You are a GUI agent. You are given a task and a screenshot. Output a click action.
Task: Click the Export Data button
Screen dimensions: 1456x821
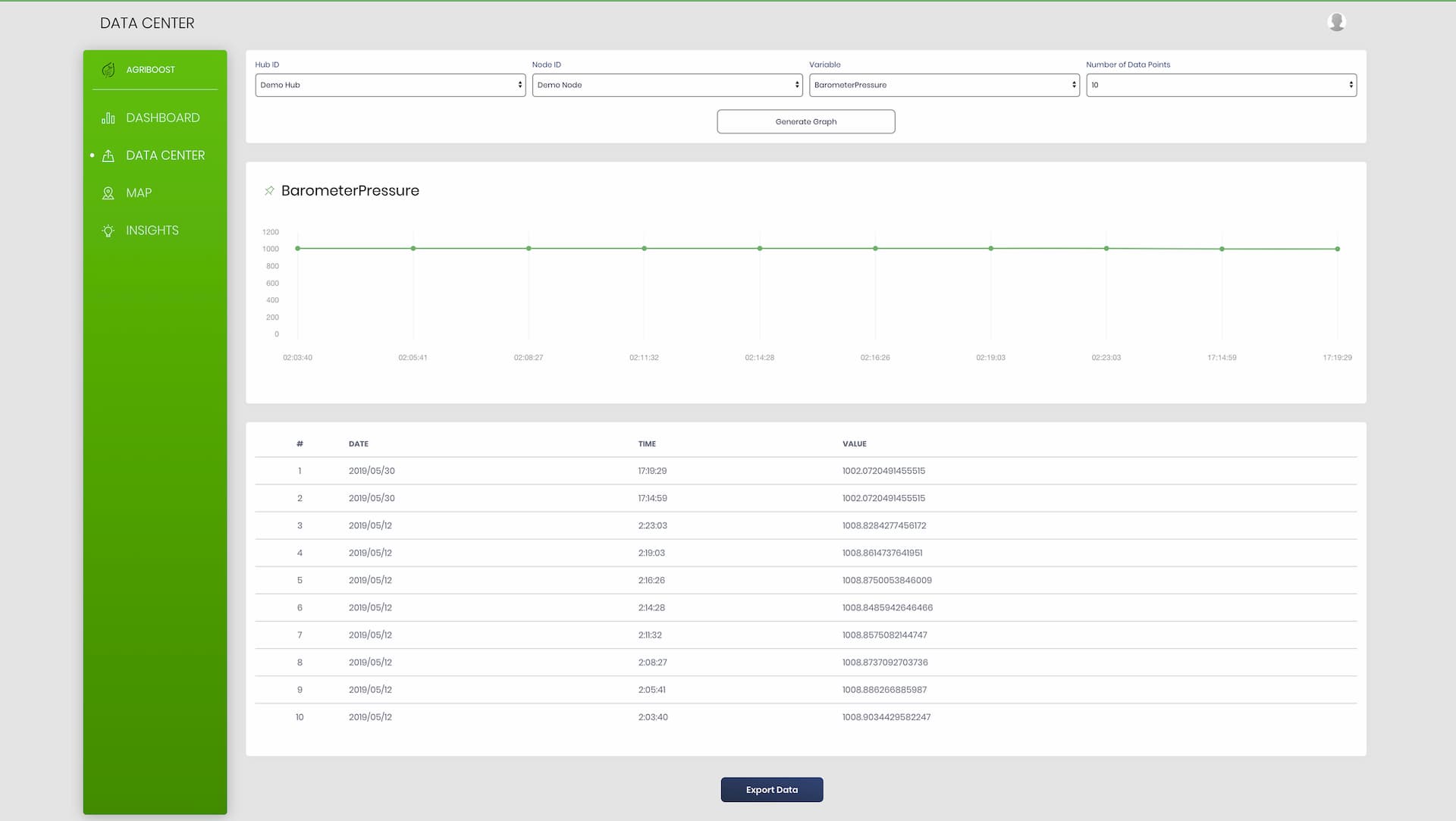click(x=772, y=790)
